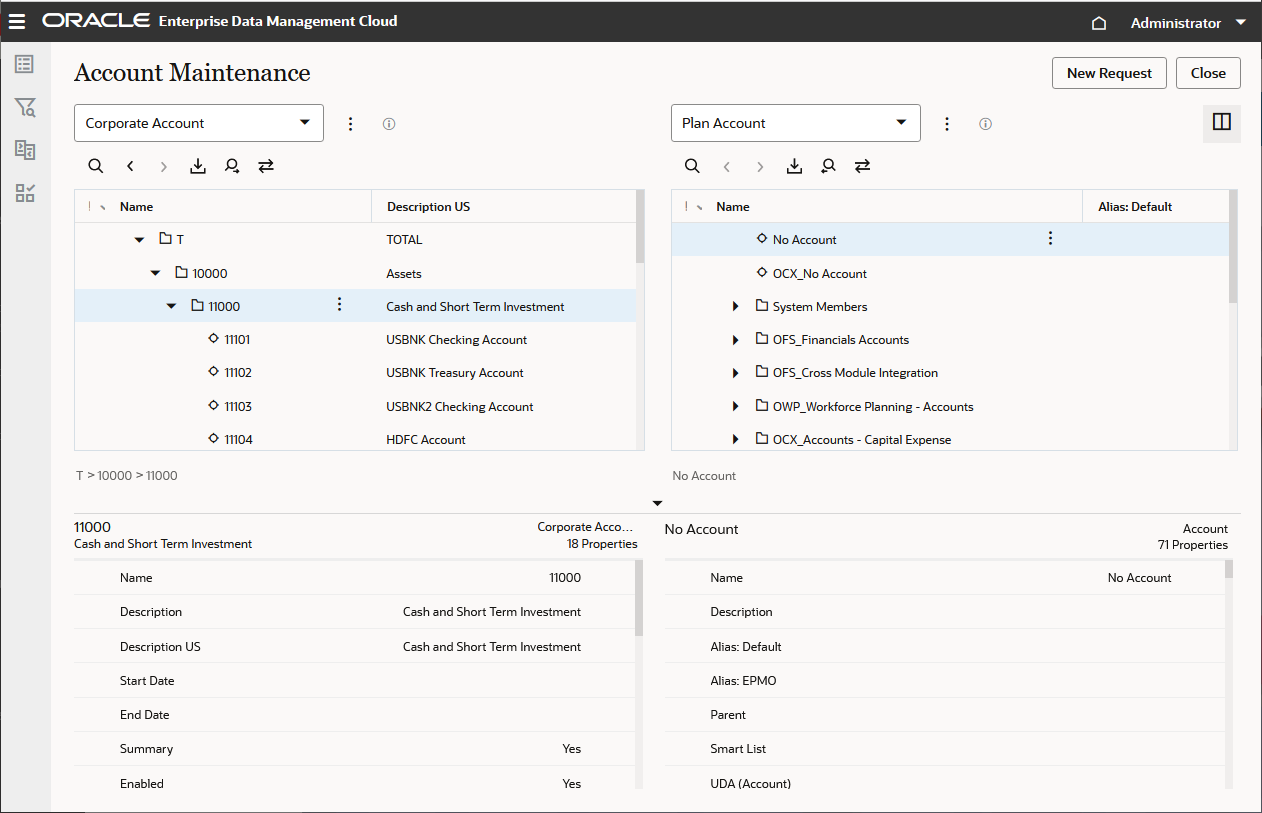This screenshot has height=813, width=1262.
Task: Select node 11104 HDFC Account
Action: (355, 438)
